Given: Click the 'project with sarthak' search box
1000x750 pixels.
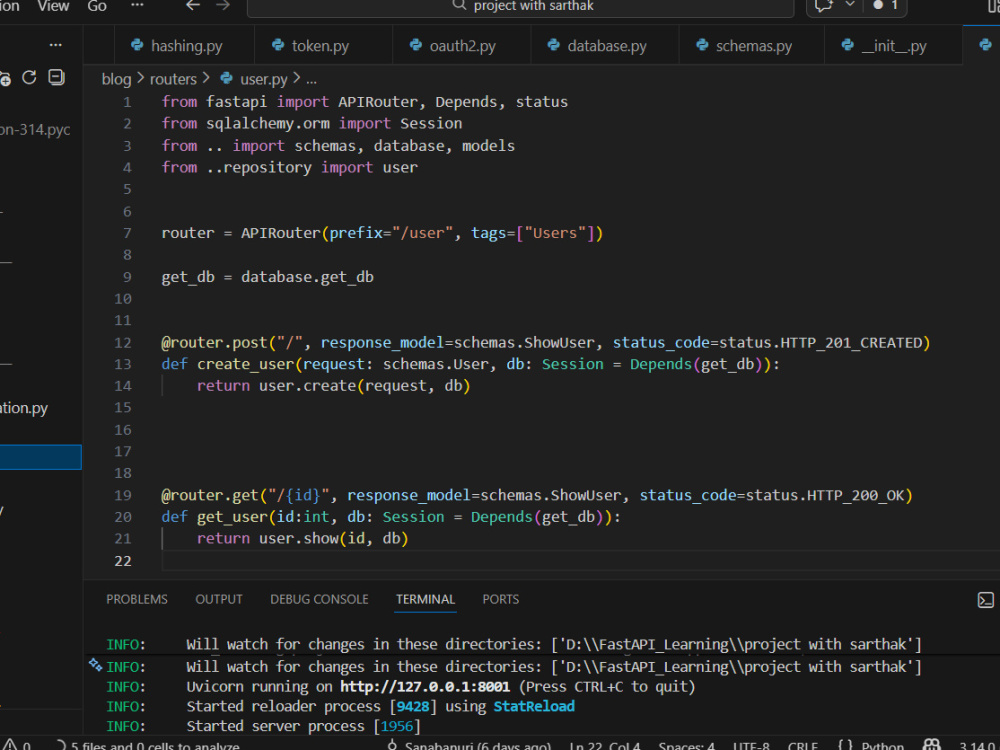Looking at the screenshot, I should (520, 6).
